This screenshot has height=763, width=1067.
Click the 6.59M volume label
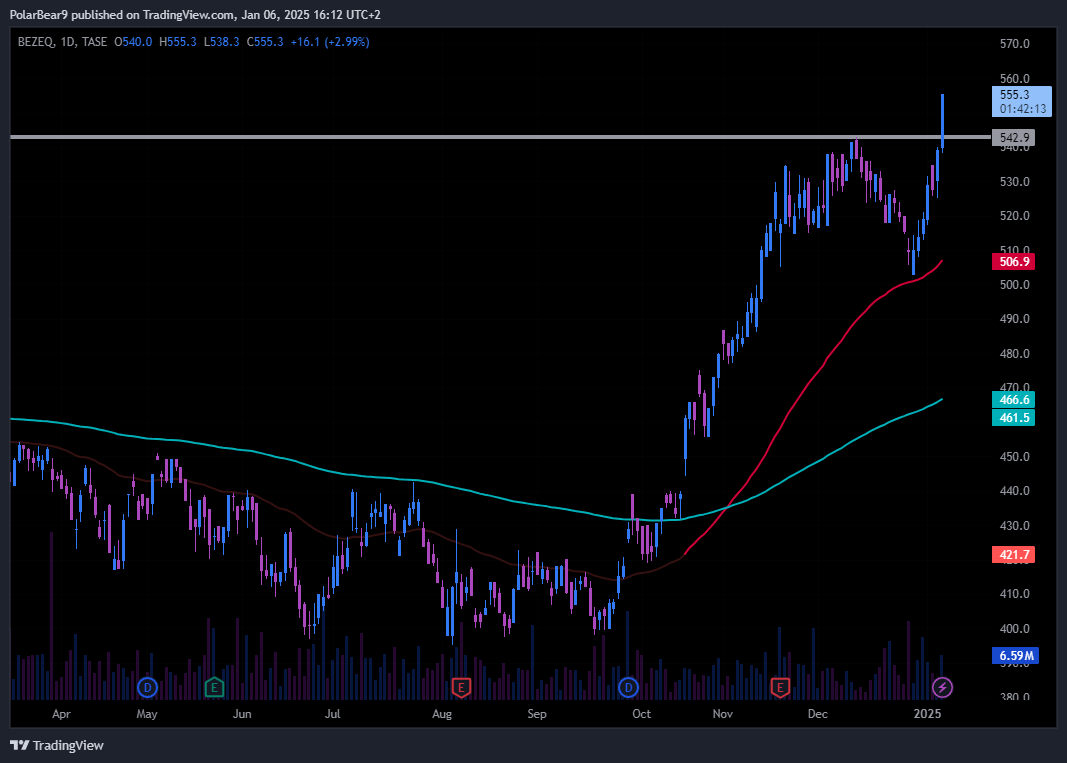pos(1014,656)
